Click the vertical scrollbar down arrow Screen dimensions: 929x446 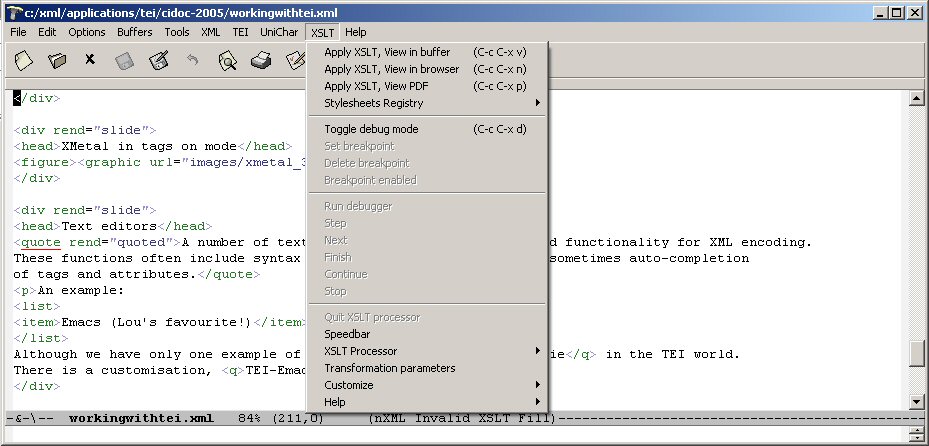(916, 401)
